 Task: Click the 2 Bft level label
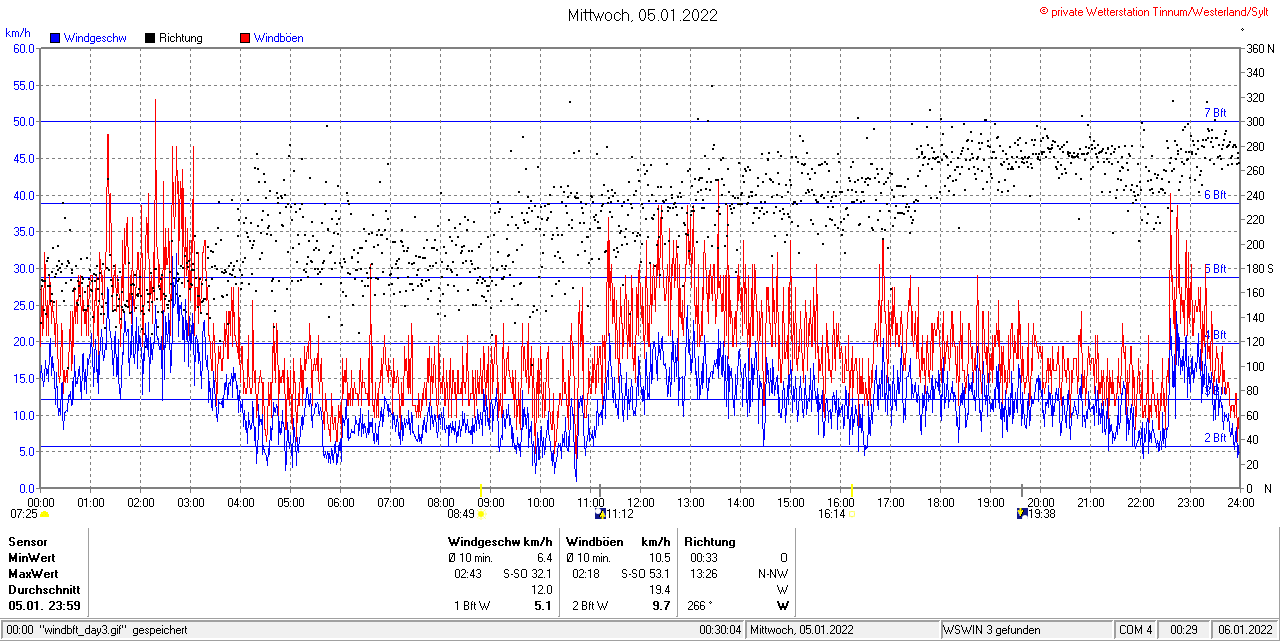1215,438
